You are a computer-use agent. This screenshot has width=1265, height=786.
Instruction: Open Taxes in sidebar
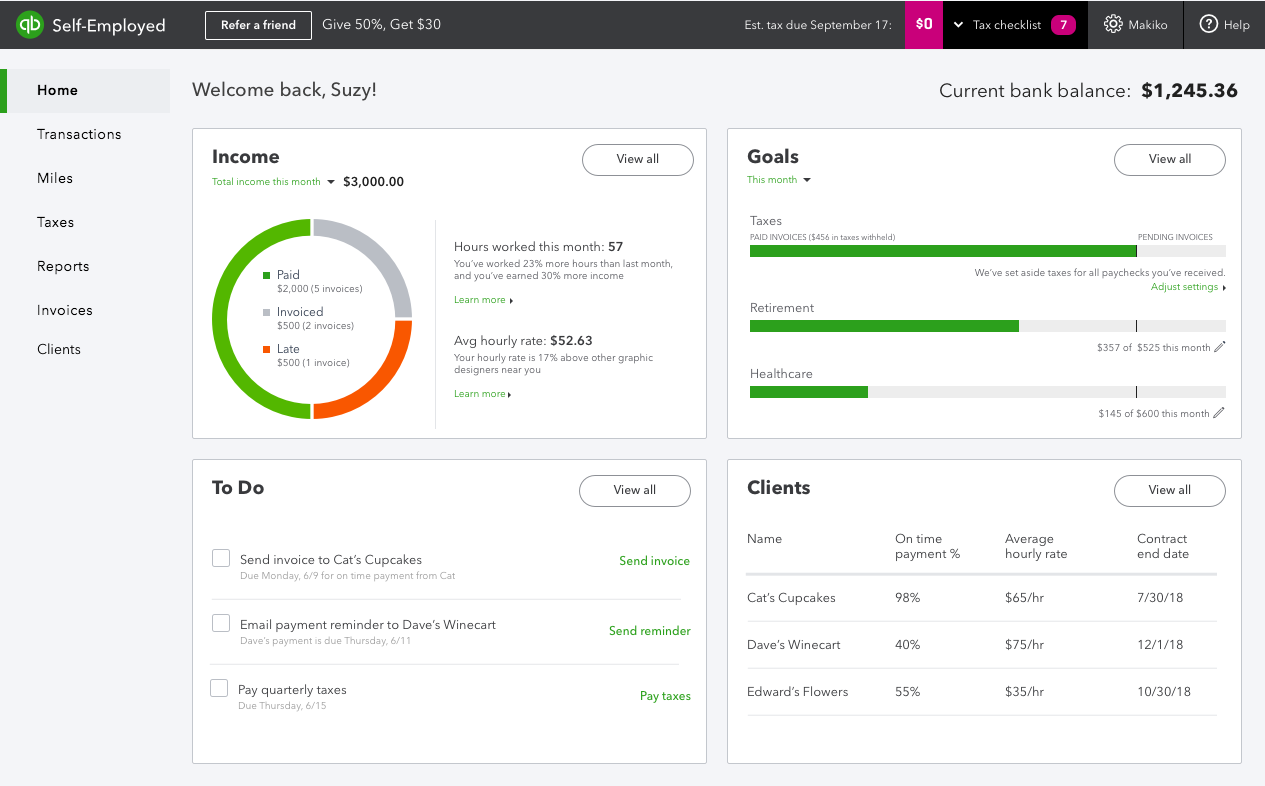[x=56, y=222]
